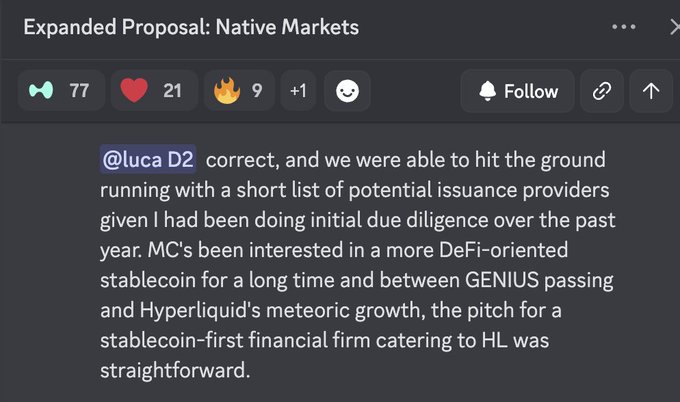This screenshot has height=402, width=680.
Task: Toggle the fire reaction pill
Action: [x=238, y=91]
